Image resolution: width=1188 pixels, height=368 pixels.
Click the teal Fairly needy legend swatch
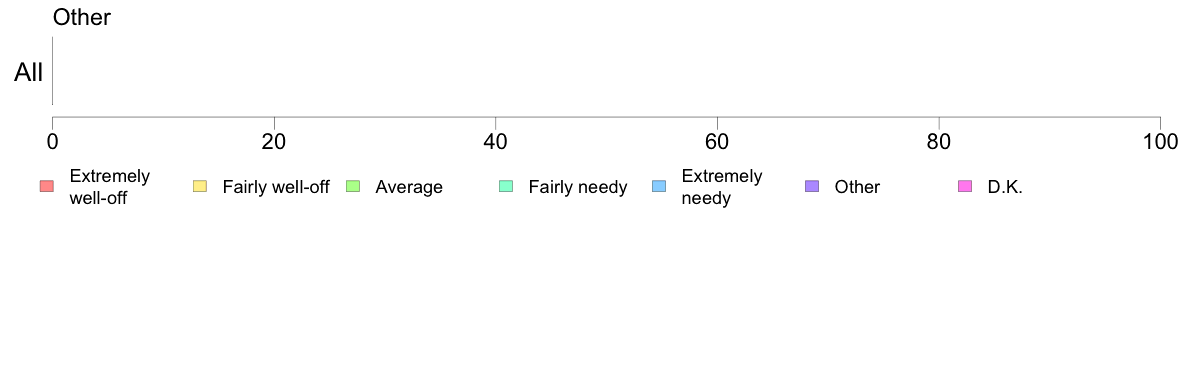pyautogui.click(x=506, y=187)
